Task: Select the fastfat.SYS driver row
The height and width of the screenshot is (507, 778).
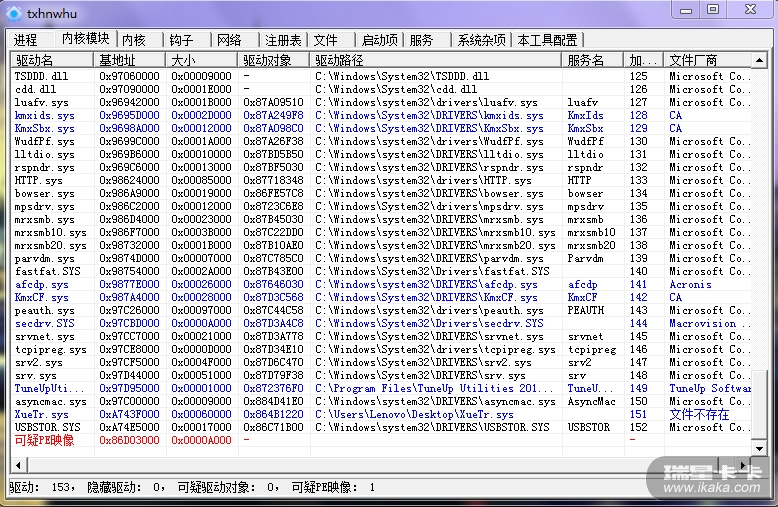Action: pyautogui.click(x=381, y=271)
